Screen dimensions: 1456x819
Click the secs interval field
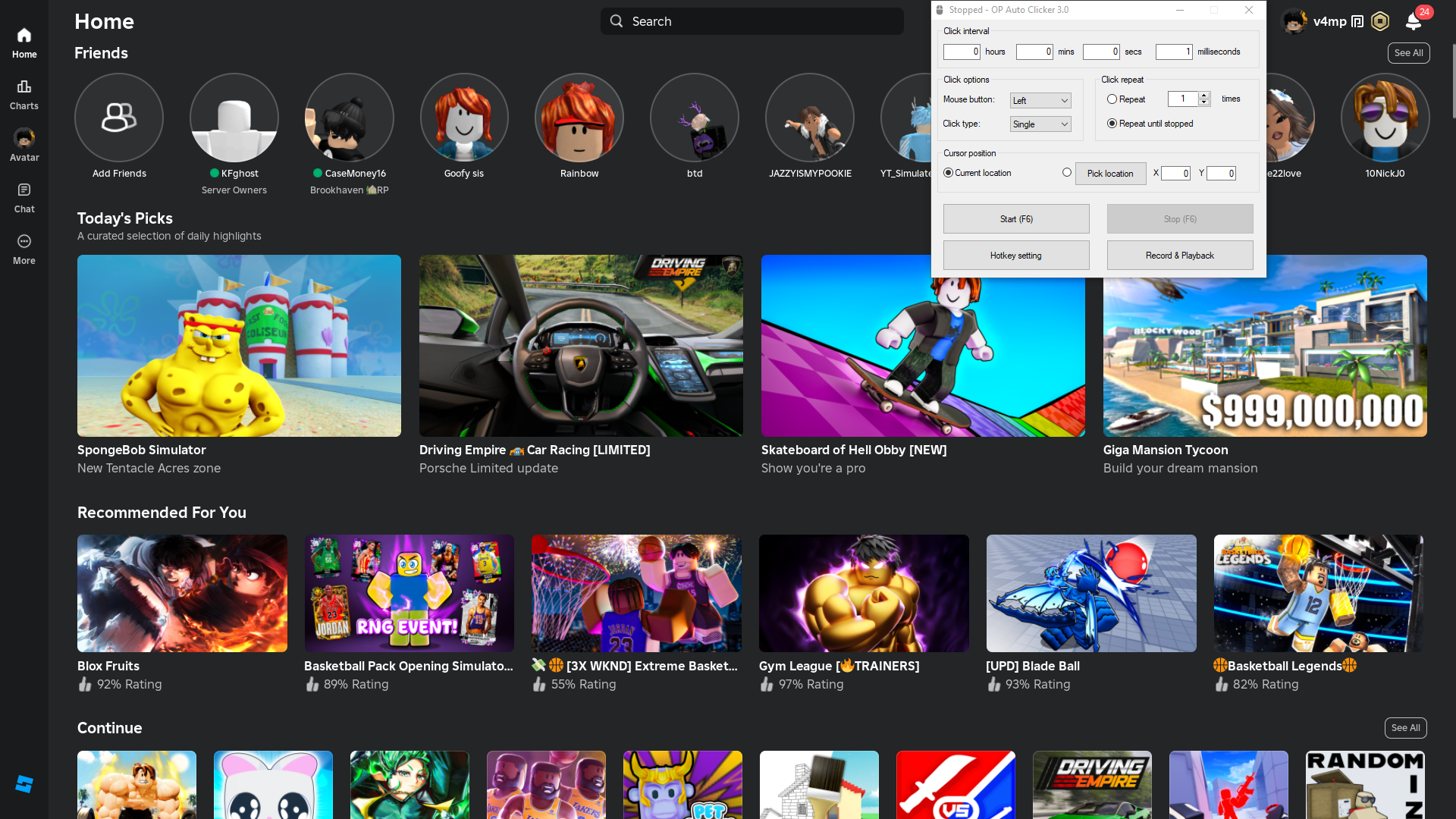click(x=1101, y=52)
